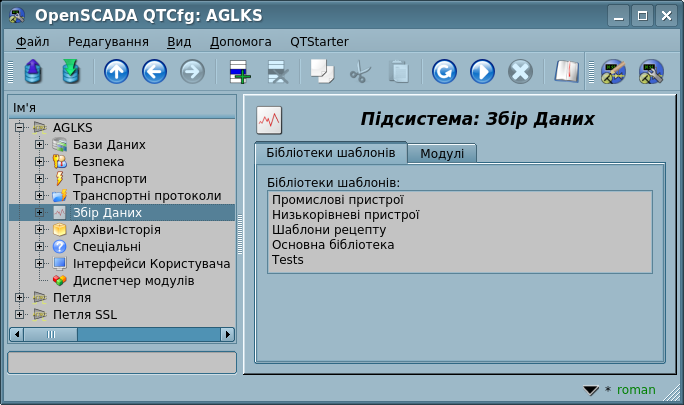This screenshot has height=405, width=684.
Task: Click the user name roman in status bar
Action: tap(636, 390)
